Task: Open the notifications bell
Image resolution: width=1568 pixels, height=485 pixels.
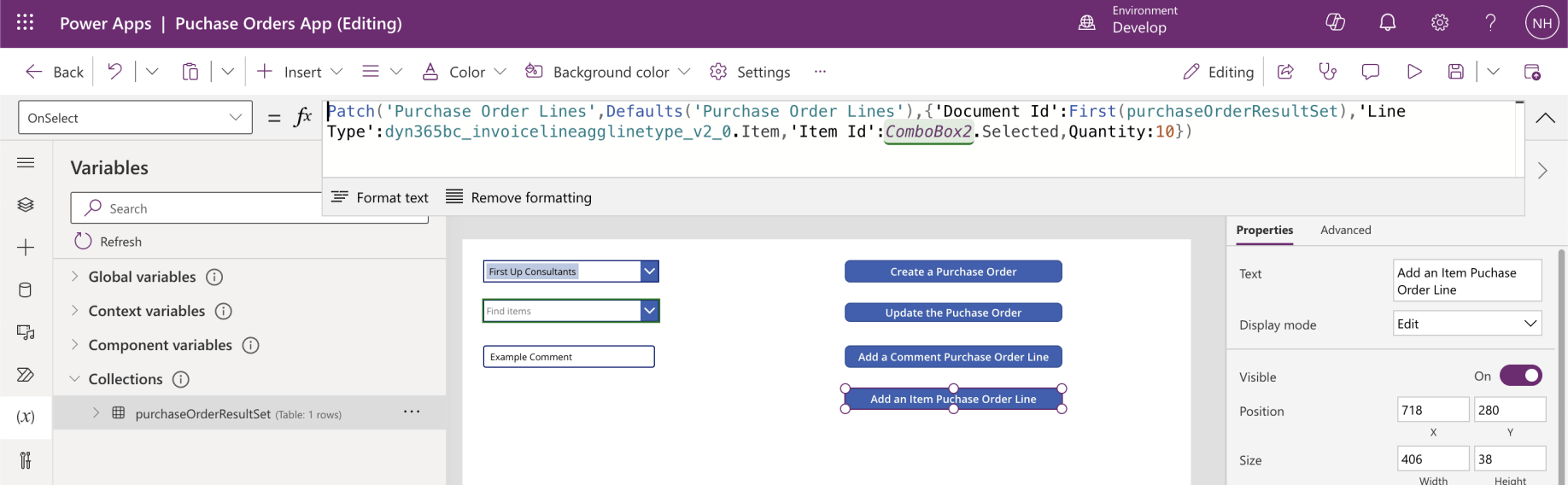Action: [x=1388, y=23]
